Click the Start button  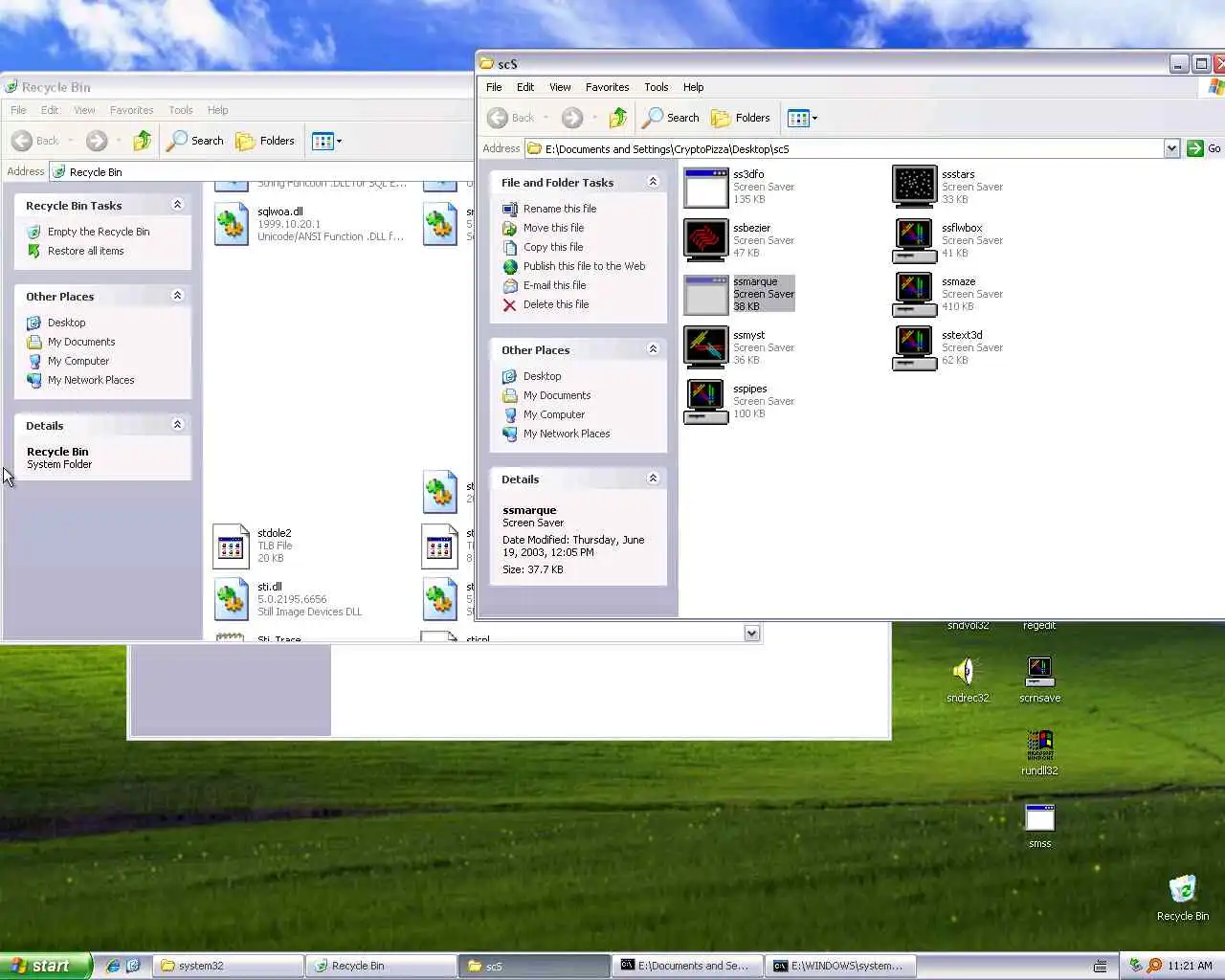click(46, 966)
